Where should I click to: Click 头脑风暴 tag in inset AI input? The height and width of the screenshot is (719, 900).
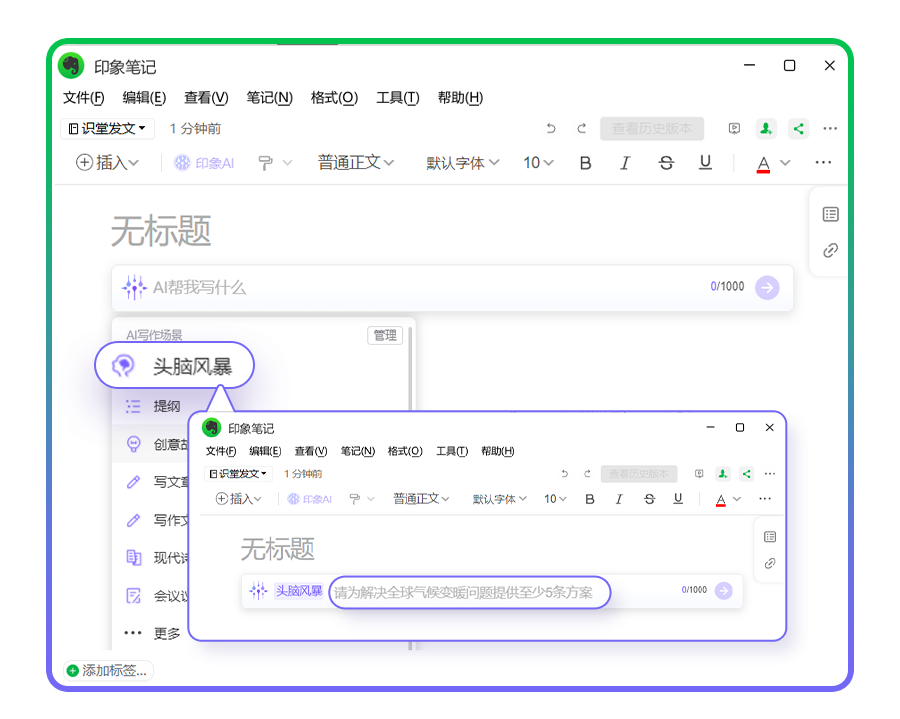298,590
